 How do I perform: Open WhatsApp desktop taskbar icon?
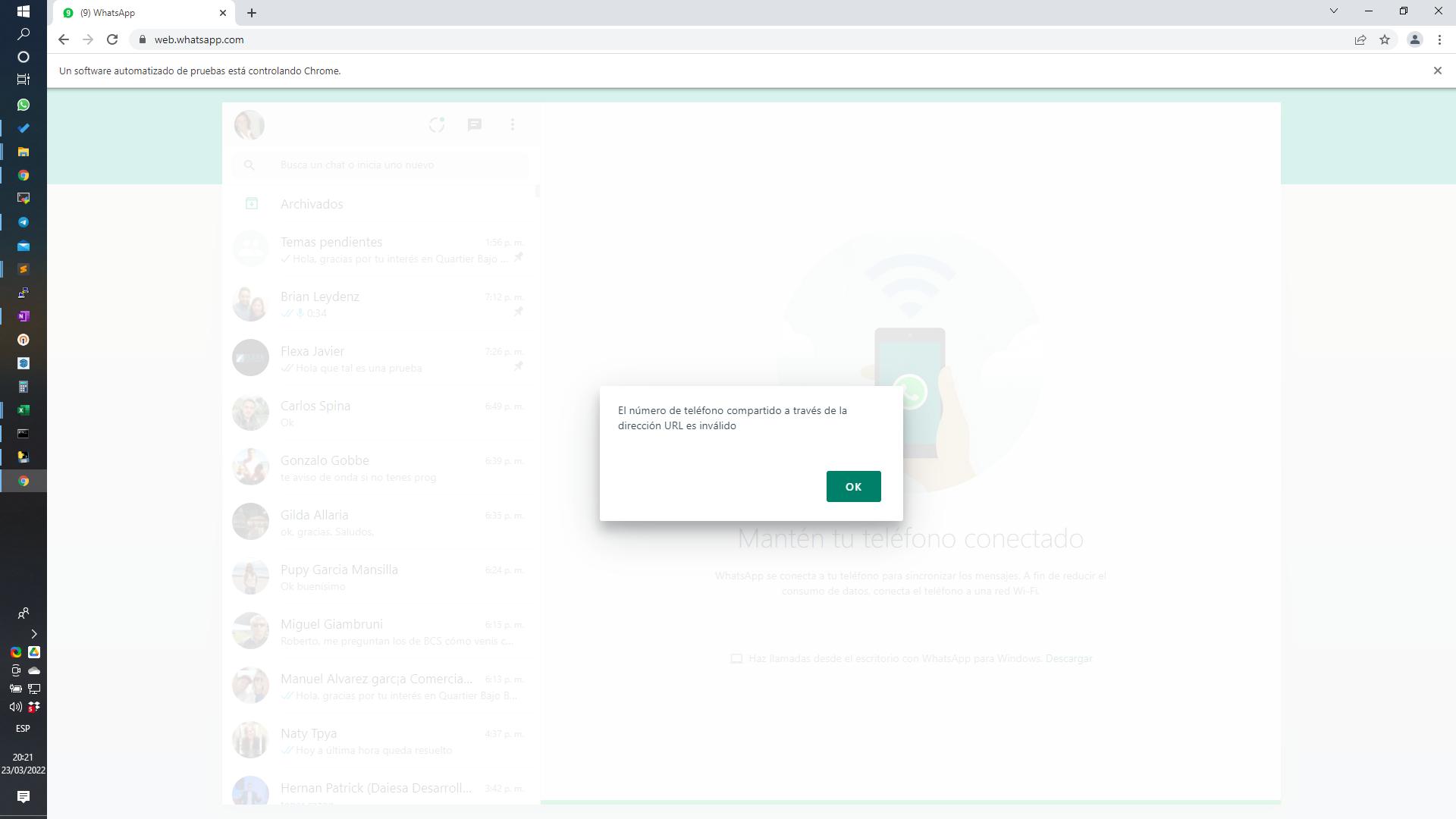pos(24,105)
